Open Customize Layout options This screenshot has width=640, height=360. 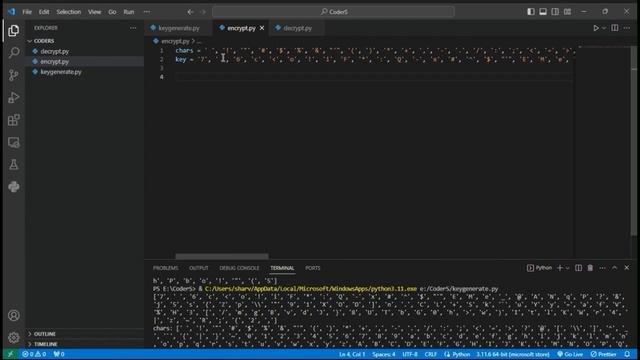tap(567, 12)
